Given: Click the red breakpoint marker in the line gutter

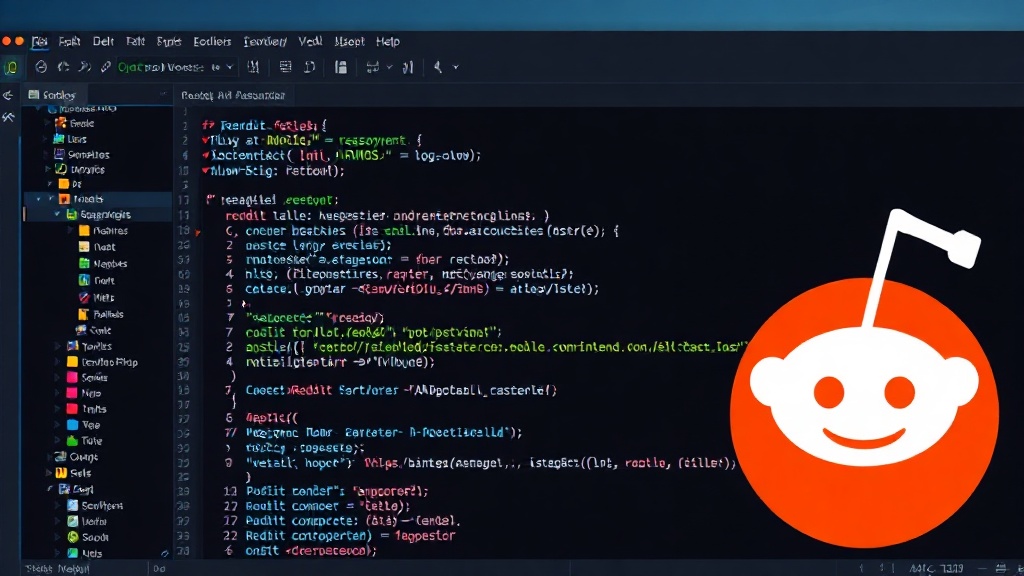Looking at the screenshot, I should click(x=197, y=232).
